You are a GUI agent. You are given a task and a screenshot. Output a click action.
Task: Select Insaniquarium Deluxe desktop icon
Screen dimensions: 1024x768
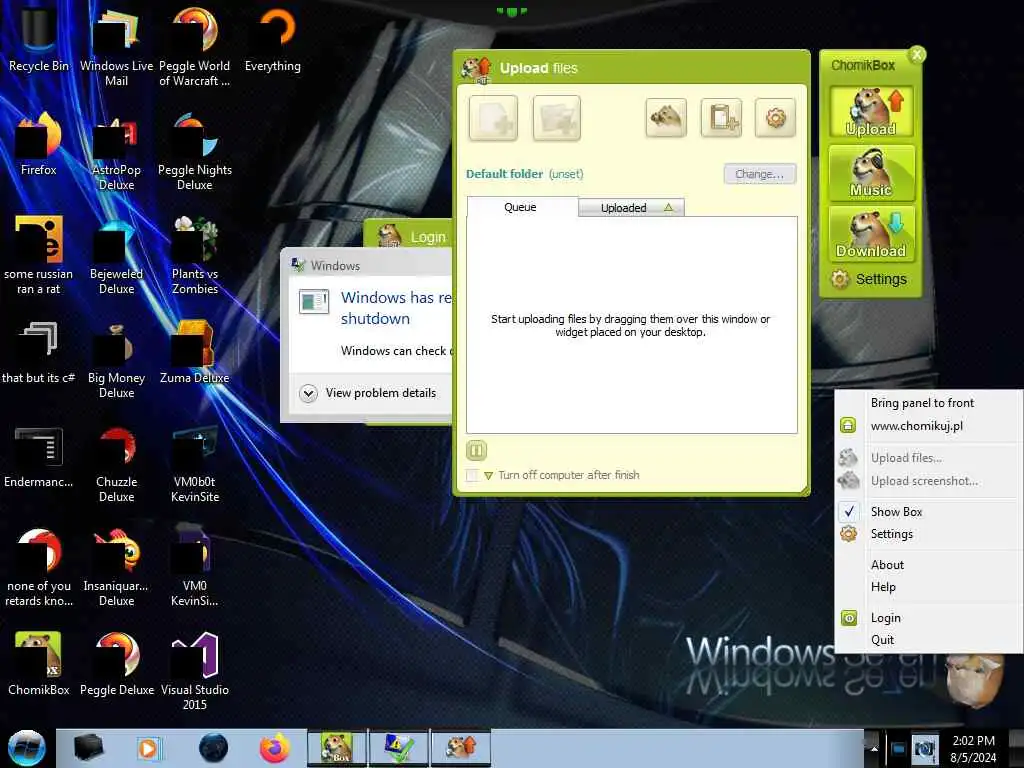(116, 568)
